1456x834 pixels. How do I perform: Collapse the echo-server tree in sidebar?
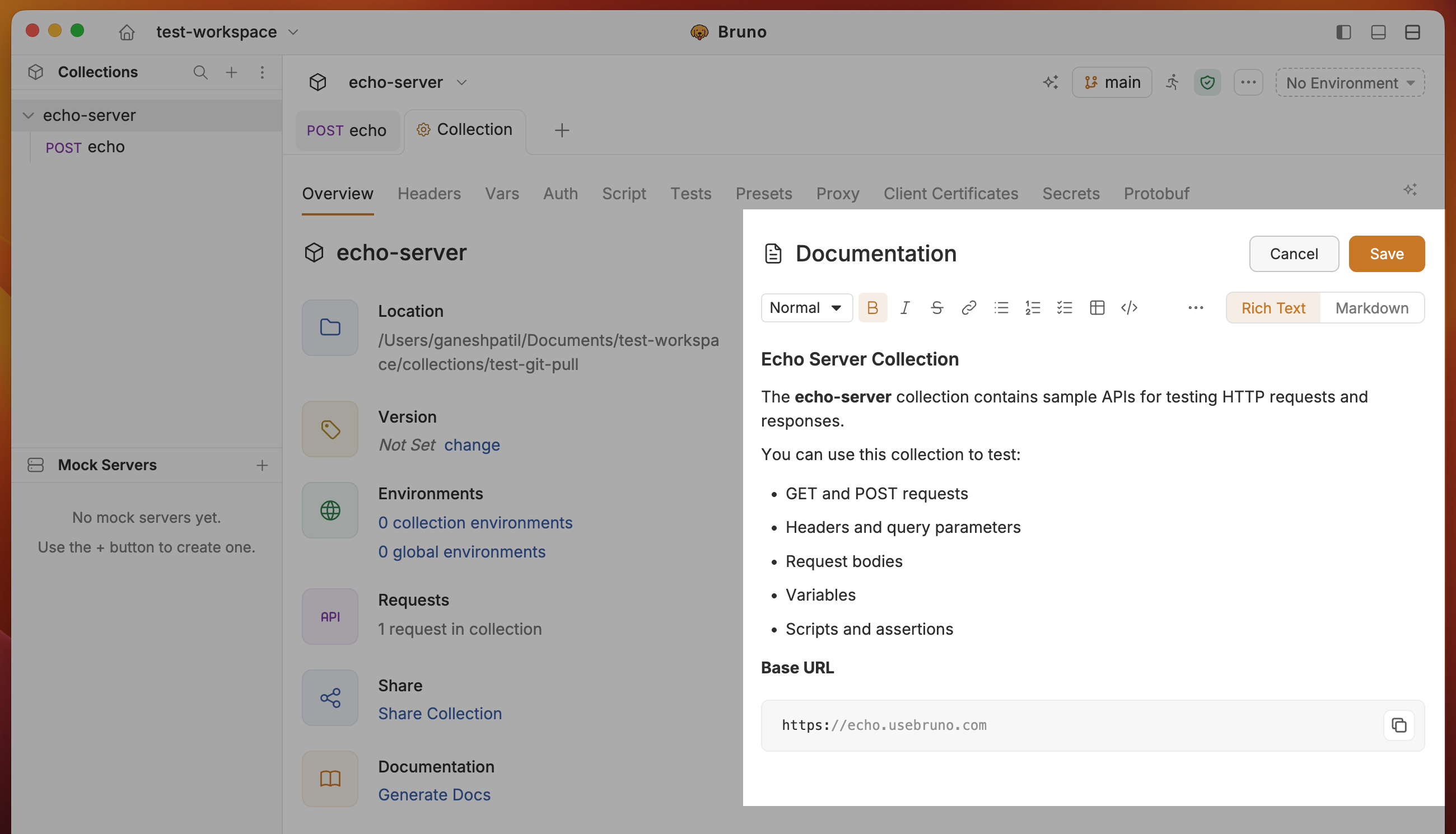tap(28, 116)
